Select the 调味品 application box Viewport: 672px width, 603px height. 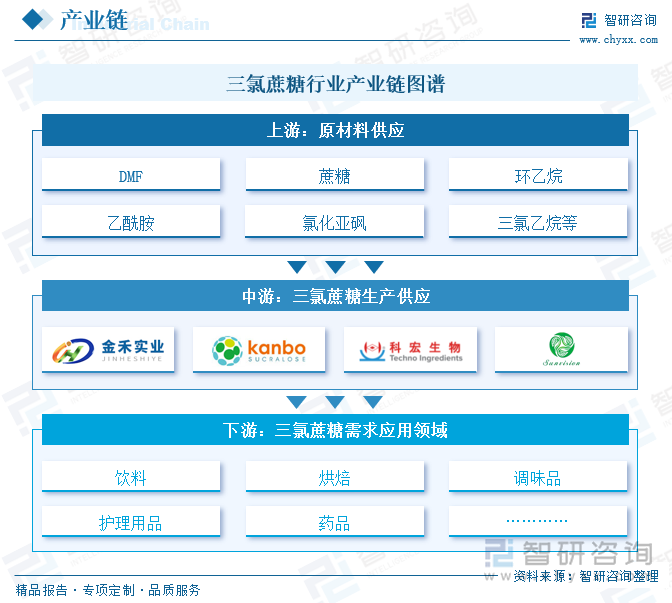(538, 477)
